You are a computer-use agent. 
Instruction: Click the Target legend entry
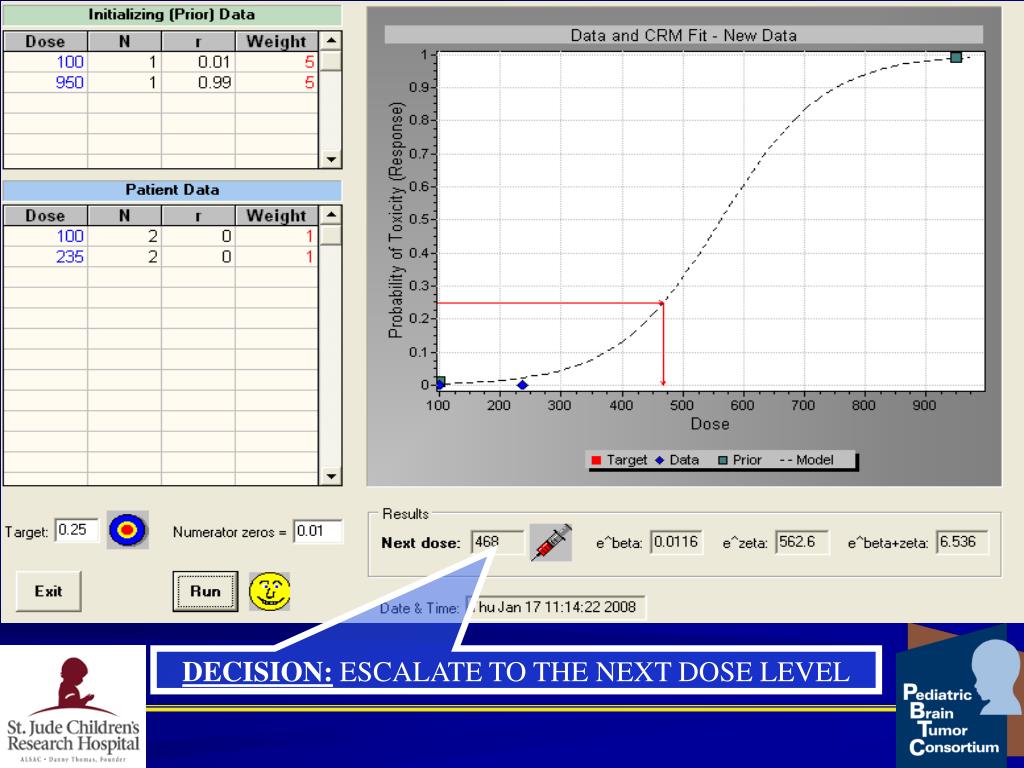click(x=619, y=460)
